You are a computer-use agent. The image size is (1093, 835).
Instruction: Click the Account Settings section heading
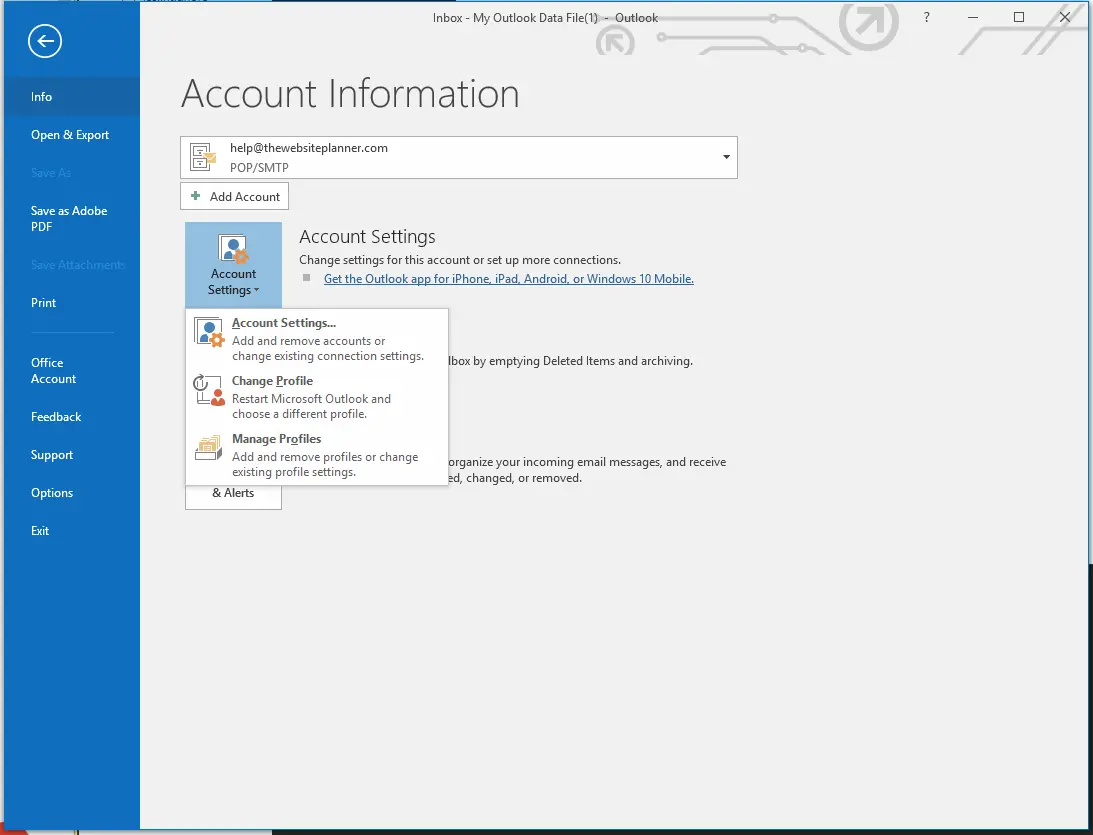coord(367,237)
